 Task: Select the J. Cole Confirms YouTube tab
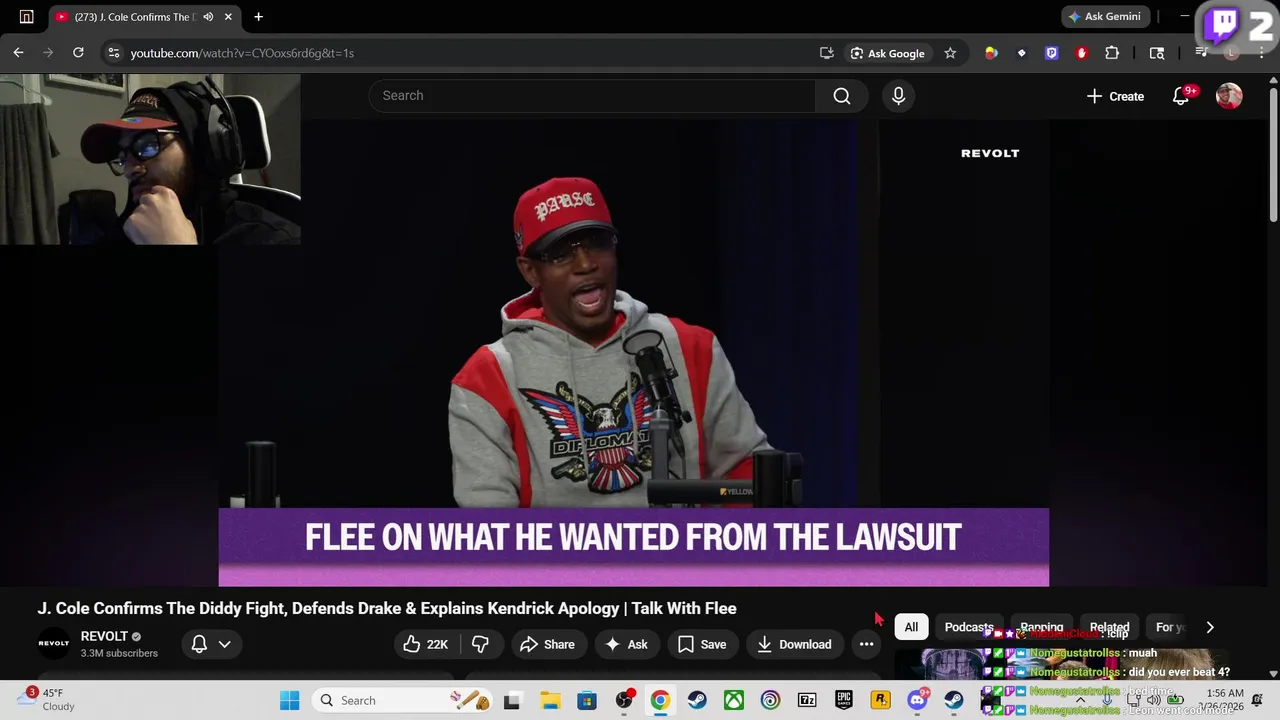[145, 17]
